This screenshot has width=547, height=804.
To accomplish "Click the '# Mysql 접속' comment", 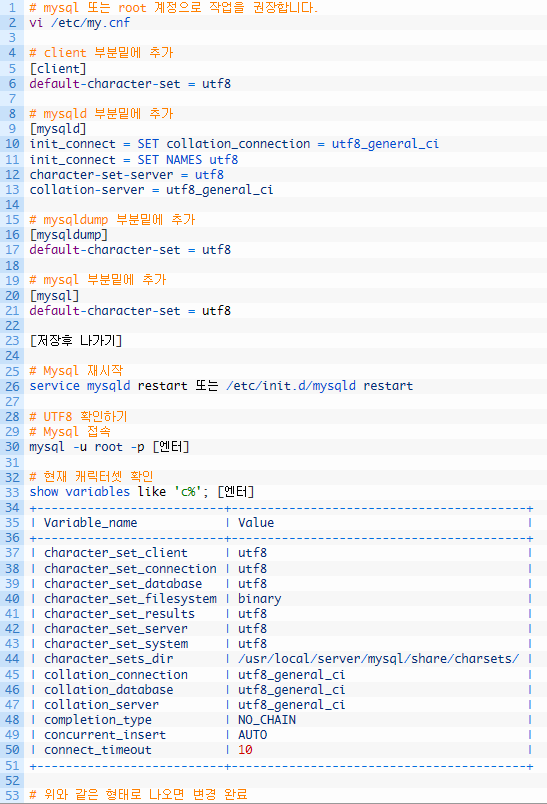I will pos(70,431).
